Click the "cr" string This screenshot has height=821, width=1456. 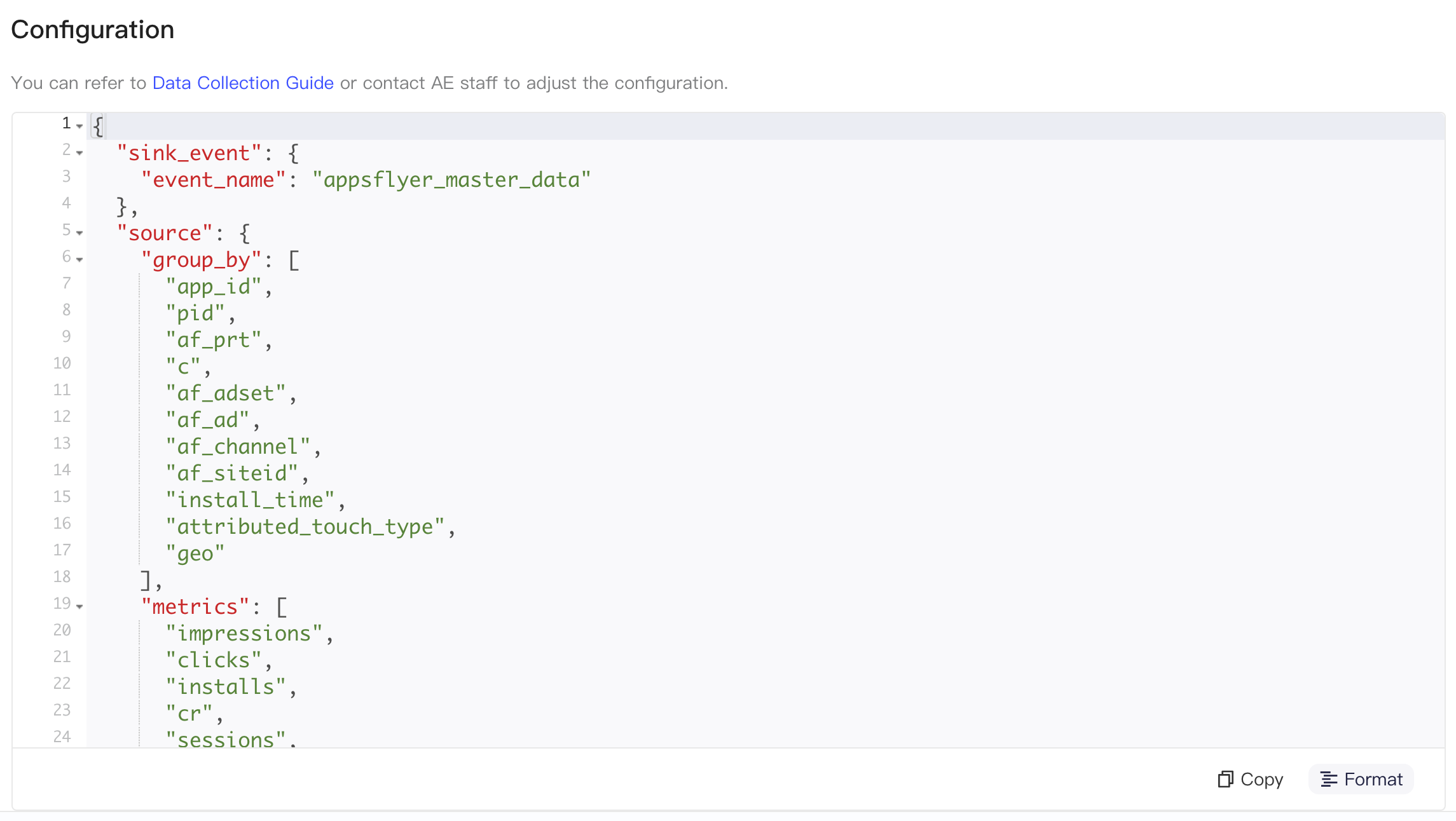click(x=189, y=714)
